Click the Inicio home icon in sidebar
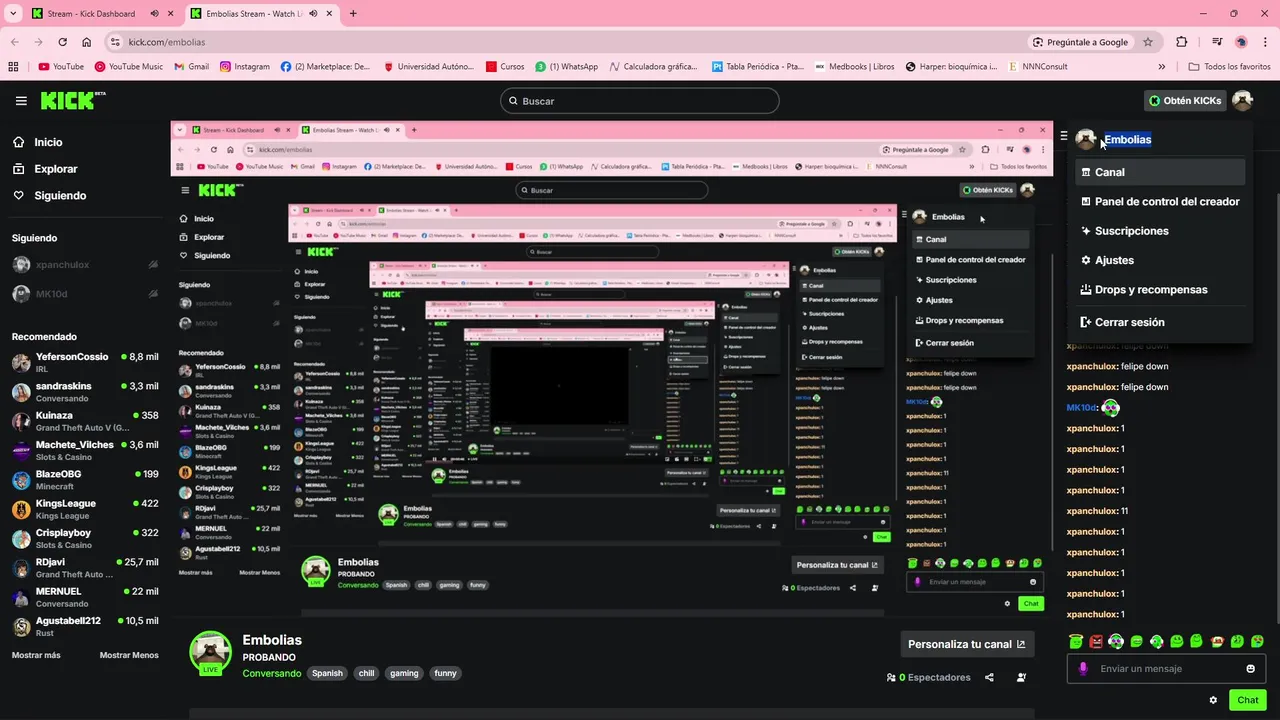 [19, 142]
